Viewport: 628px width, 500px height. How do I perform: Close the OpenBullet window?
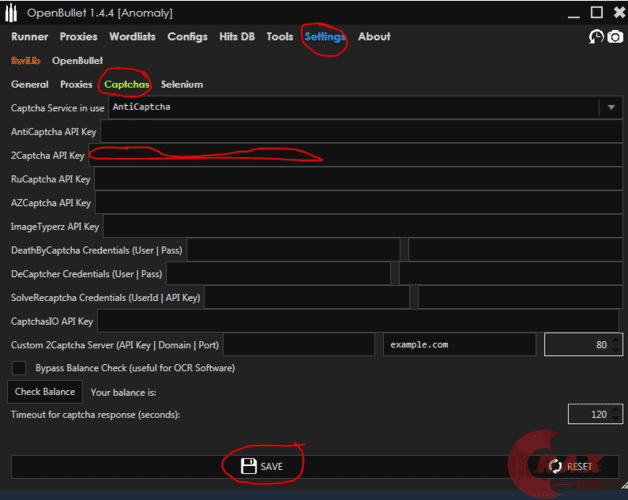[619, 12]
